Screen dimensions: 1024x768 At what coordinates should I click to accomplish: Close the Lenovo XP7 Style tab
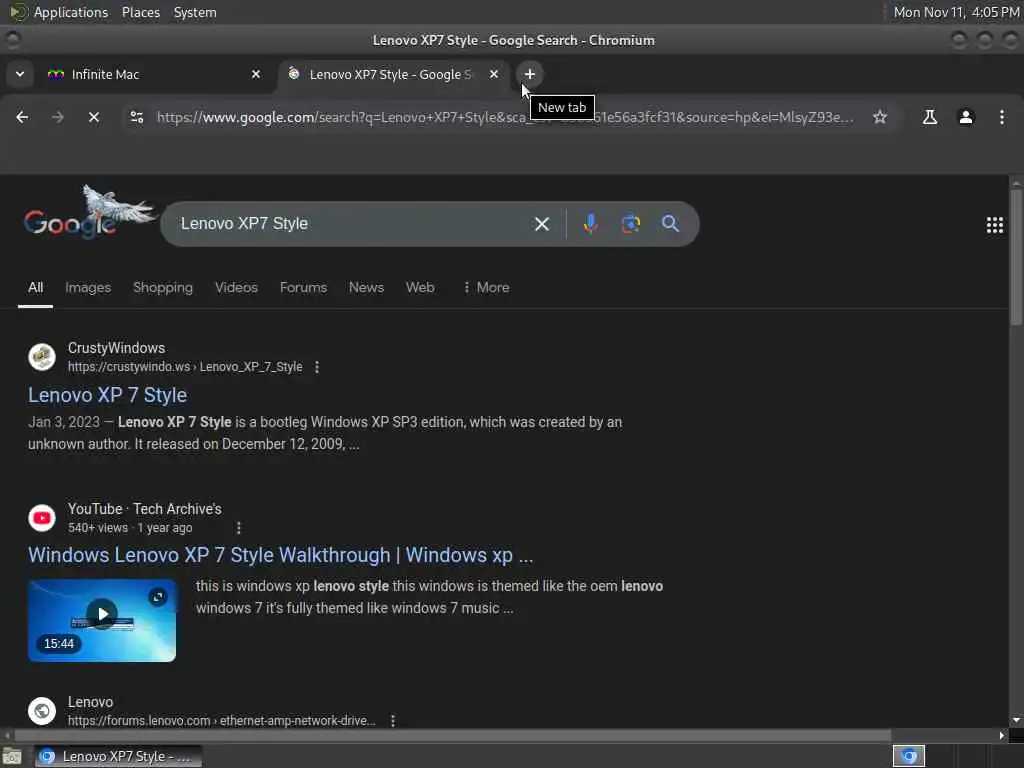(494, 74)
